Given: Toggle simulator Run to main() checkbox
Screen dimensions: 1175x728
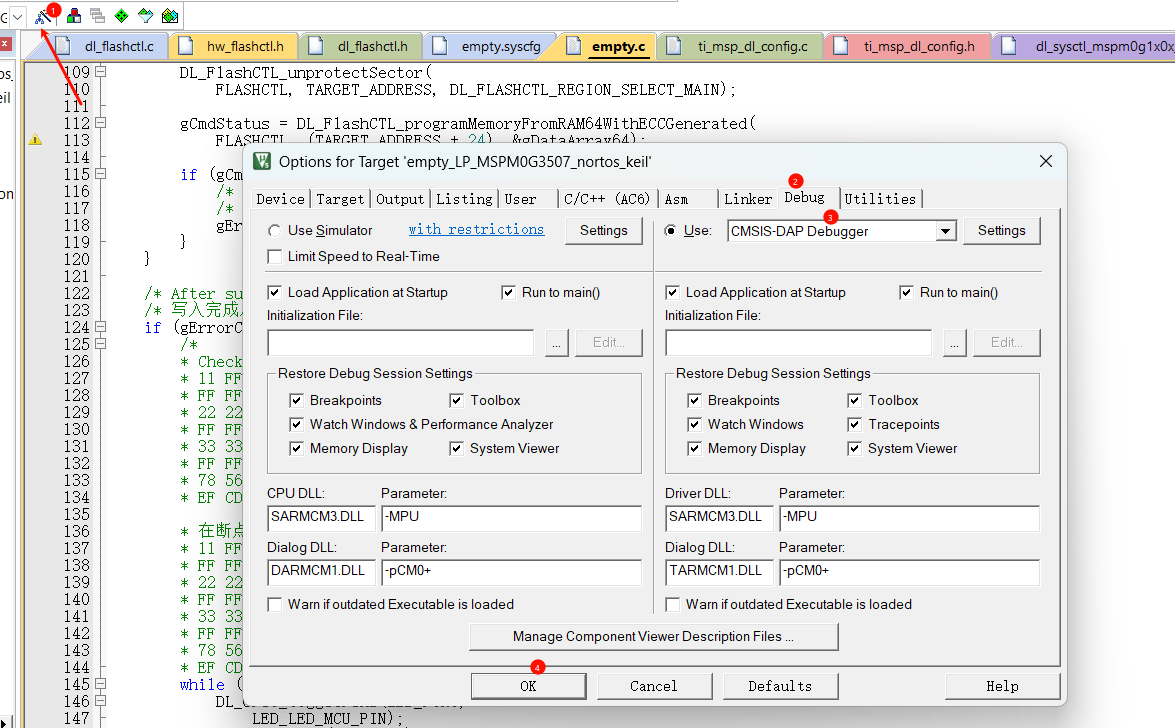Looking at the screenshot, I should coord(508,292).
